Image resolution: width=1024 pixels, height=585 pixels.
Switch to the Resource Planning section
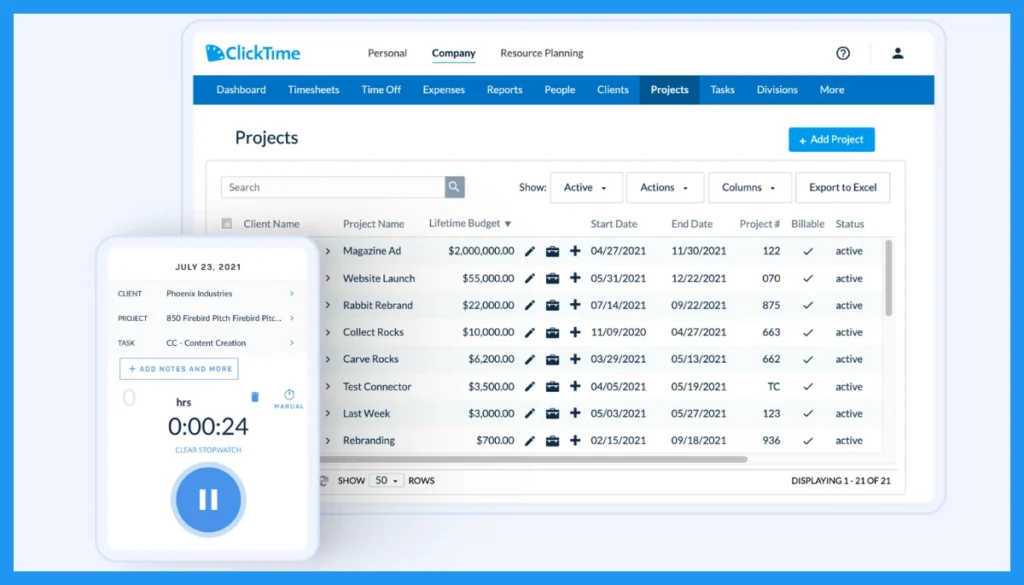coord(542,54)
